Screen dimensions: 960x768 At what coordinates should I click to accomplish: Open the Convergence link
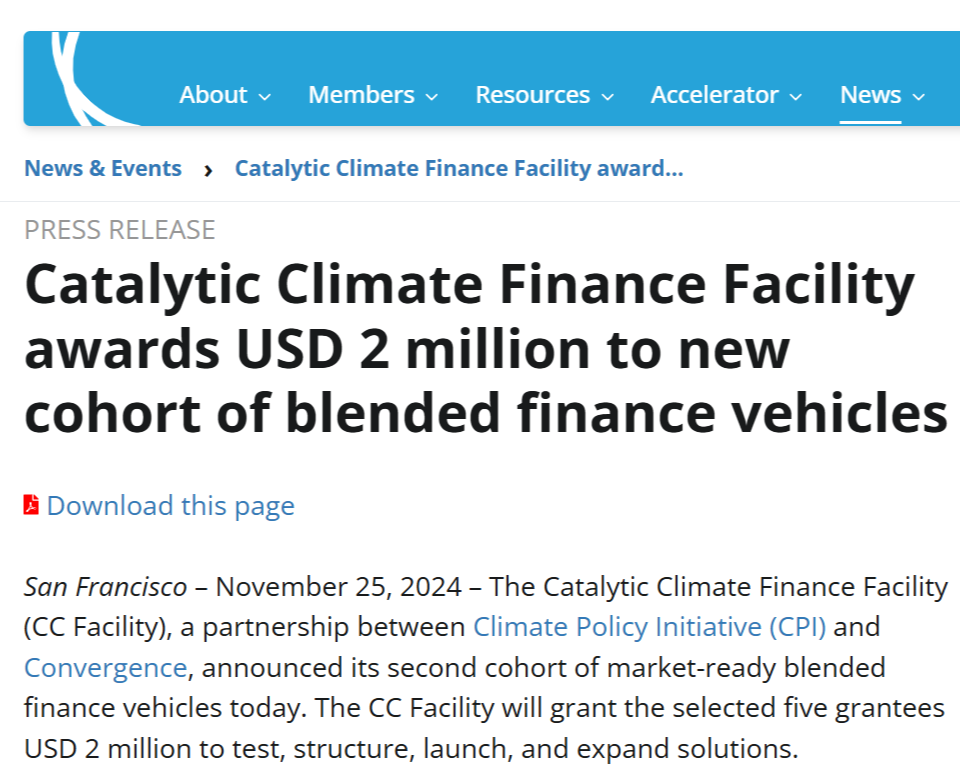pyautogui.click(x=105, y=668)
